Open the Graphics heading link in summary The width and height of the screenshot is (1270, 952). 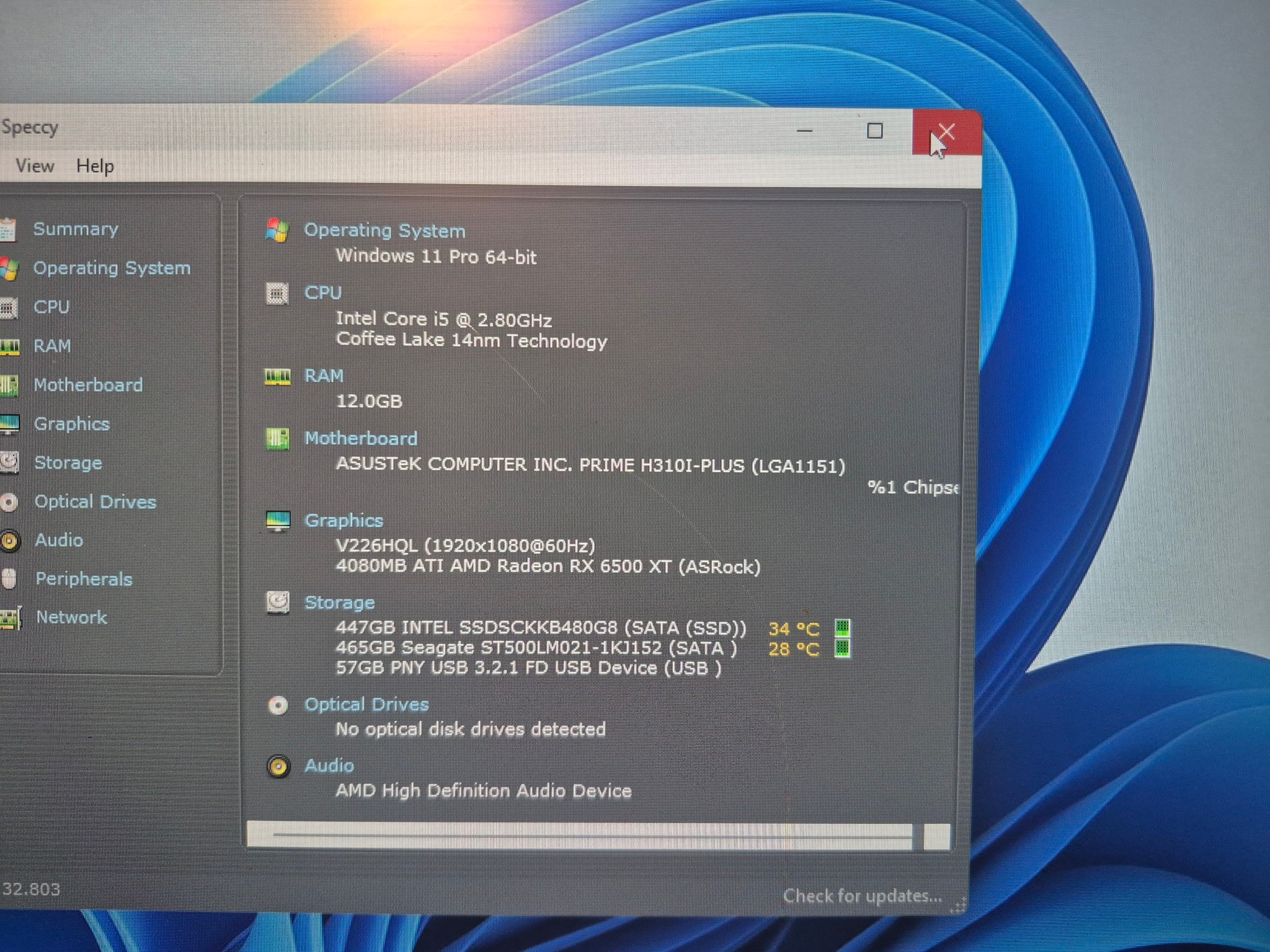pyautogui.click(x=344, y=521)
